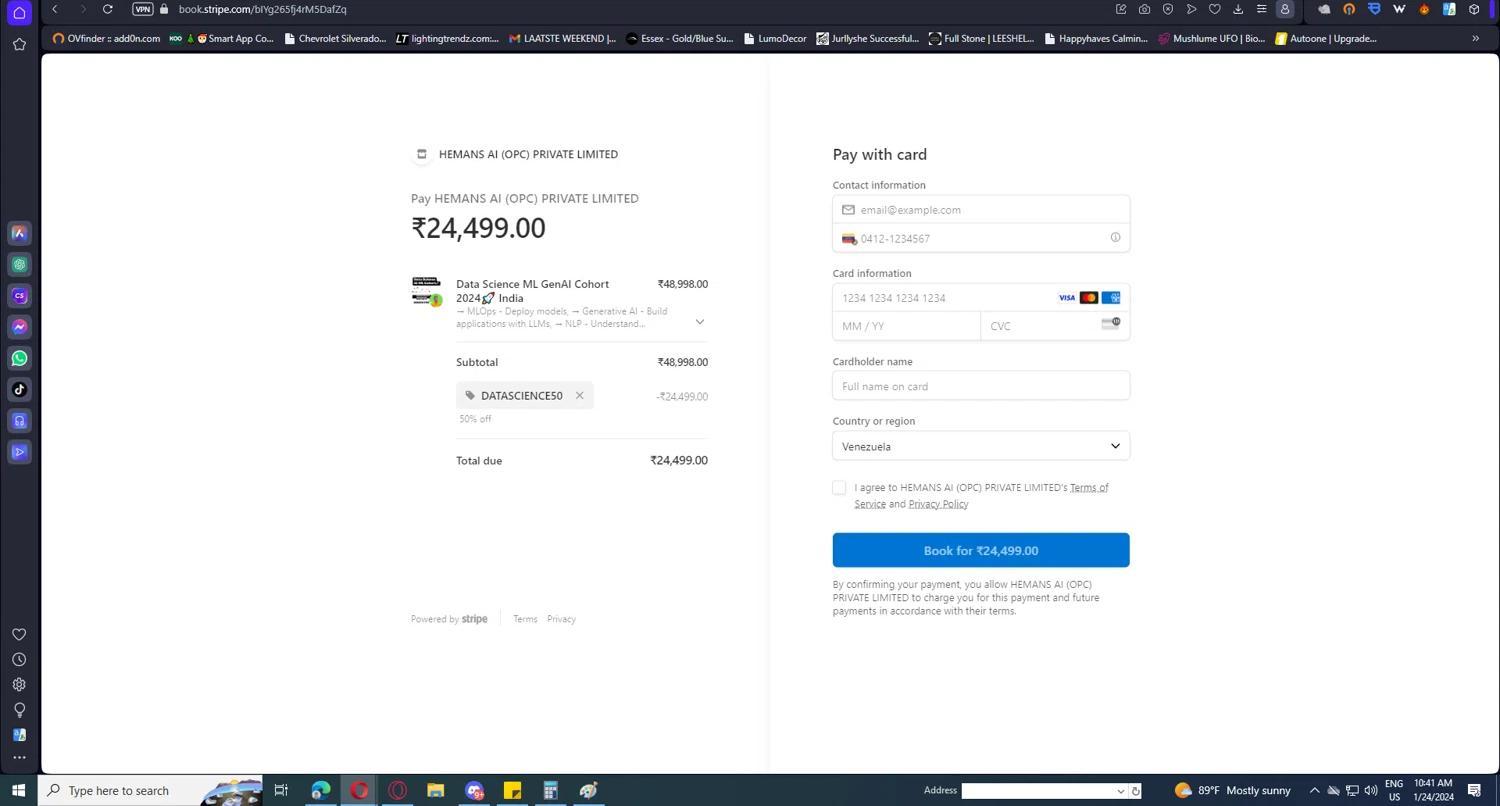Screen dimensions: 1500x806
Task: Go back to the previous page
Action: [x=55, y=9]
